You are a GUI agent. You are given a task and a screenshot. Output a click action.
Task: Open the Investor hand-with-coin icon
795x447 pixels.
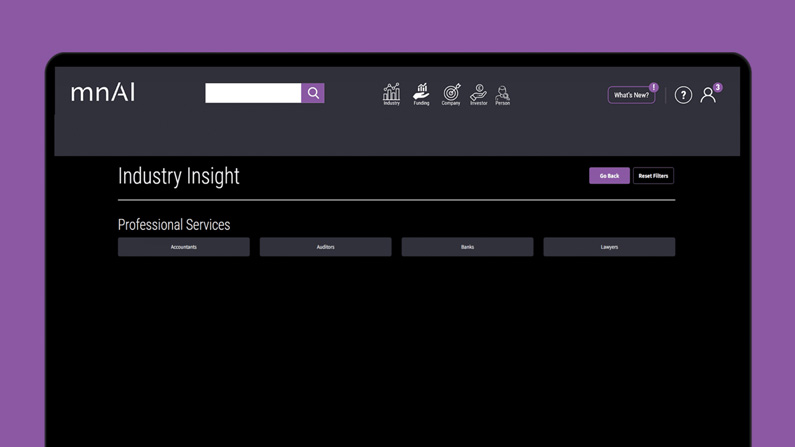(478, 93)
